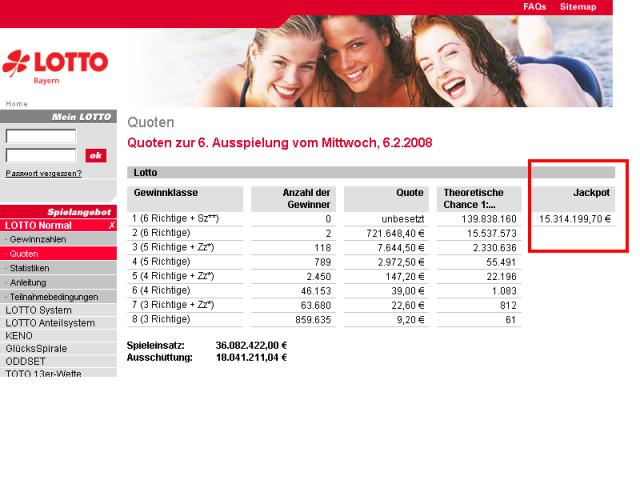Click the Mein LOTTO panel header
Viewport: 640px width, 480px height.
pos(58,117)
